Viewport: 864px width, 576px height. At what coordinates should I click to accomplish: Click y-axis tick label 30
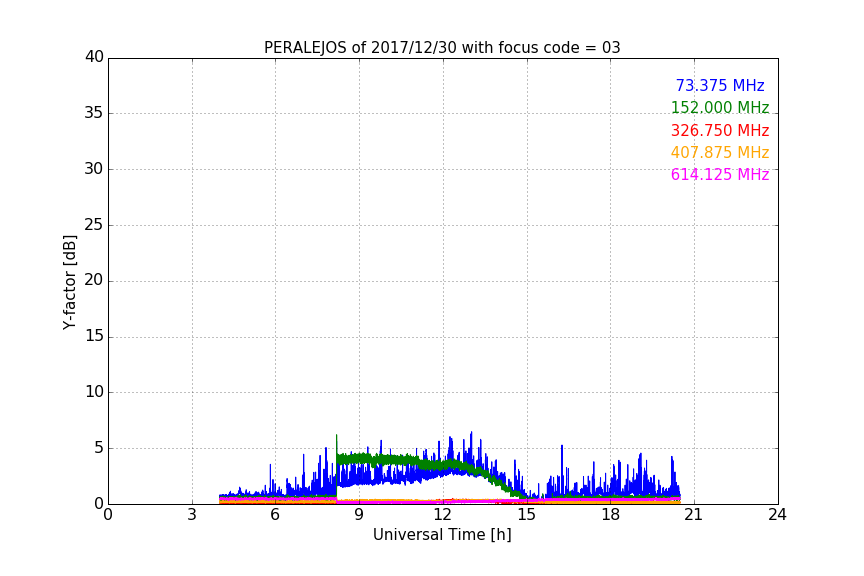[x=94, y=169]
